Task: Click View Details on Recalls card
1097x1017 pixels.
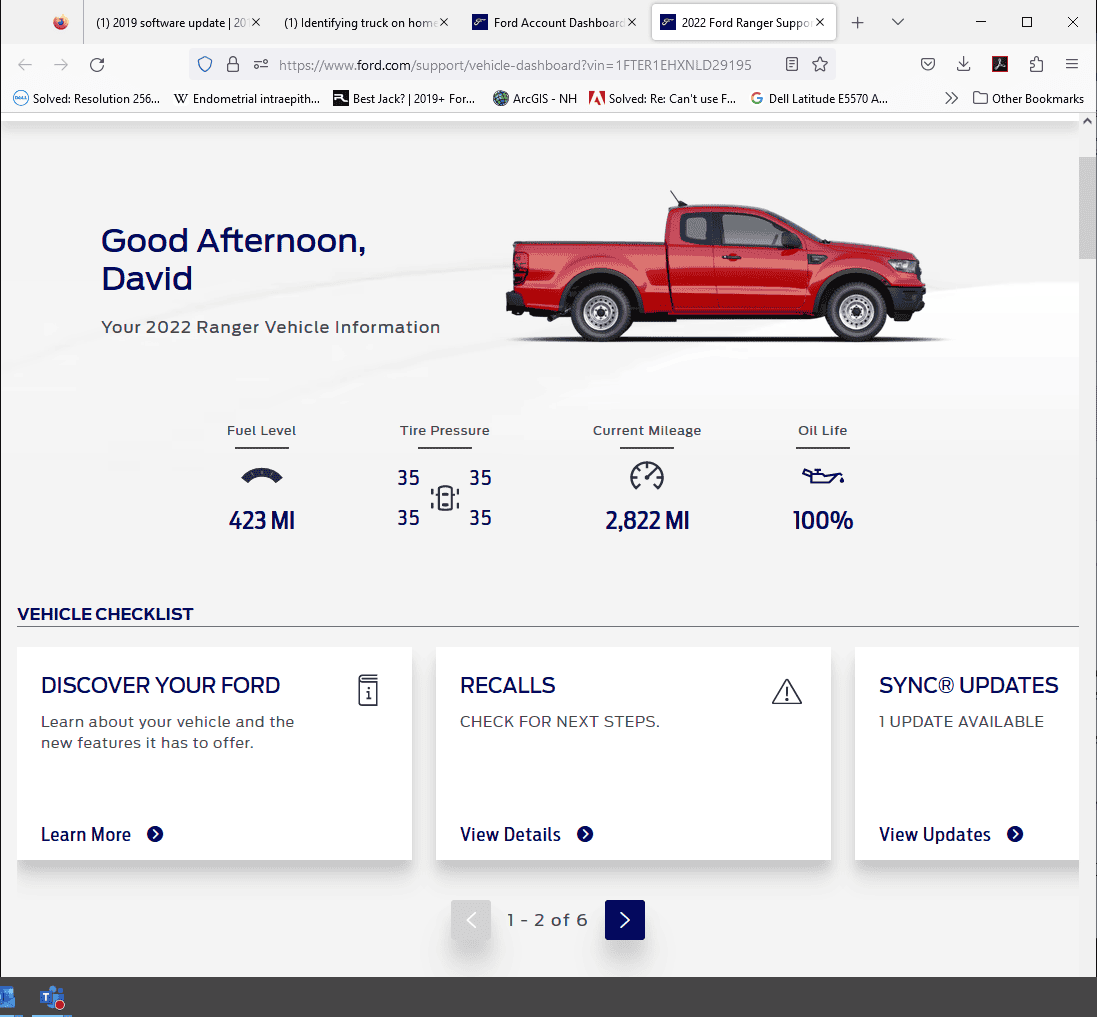Action: 527,834
